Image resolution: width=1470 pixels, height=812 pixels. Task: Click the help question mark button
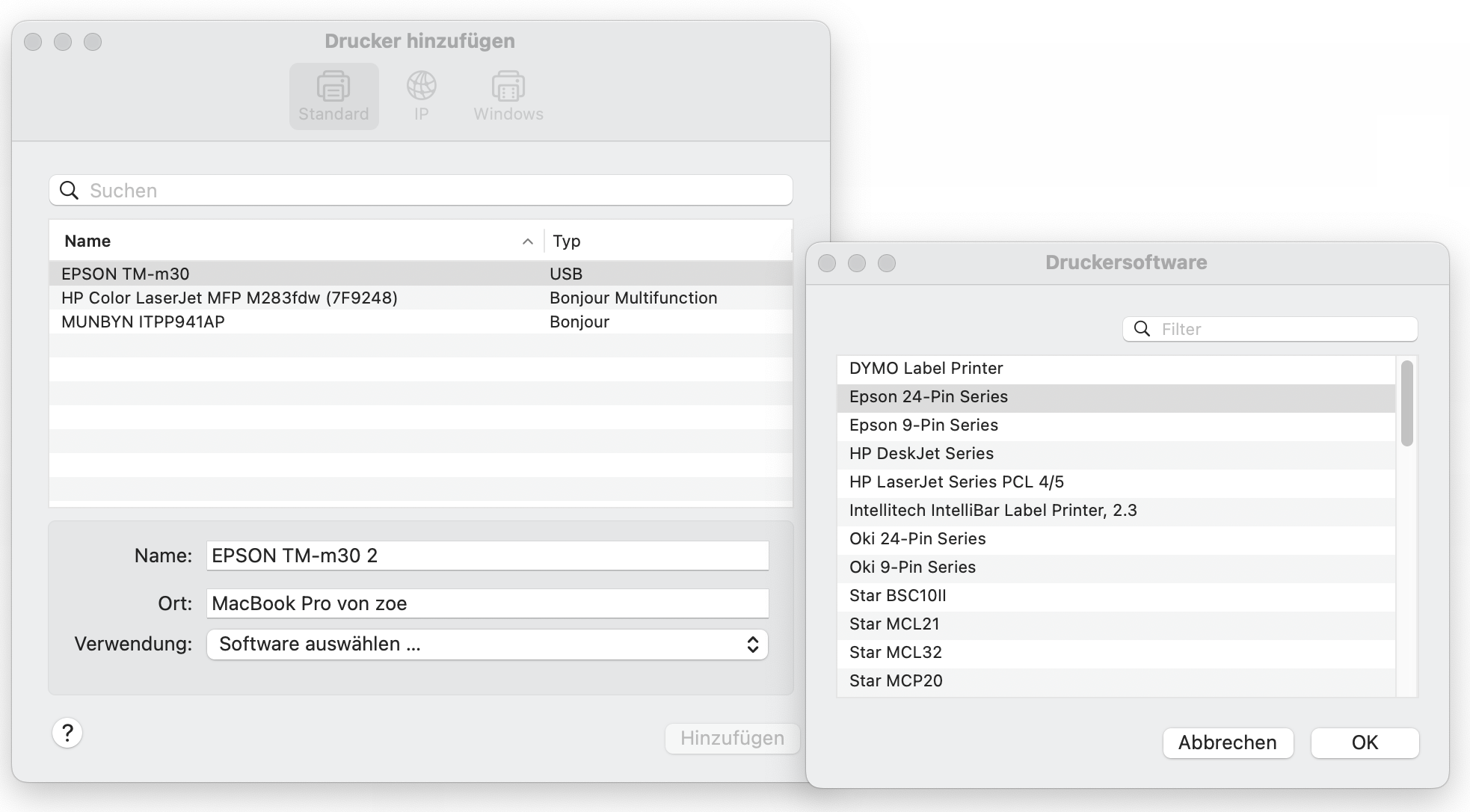click(67, 733)
